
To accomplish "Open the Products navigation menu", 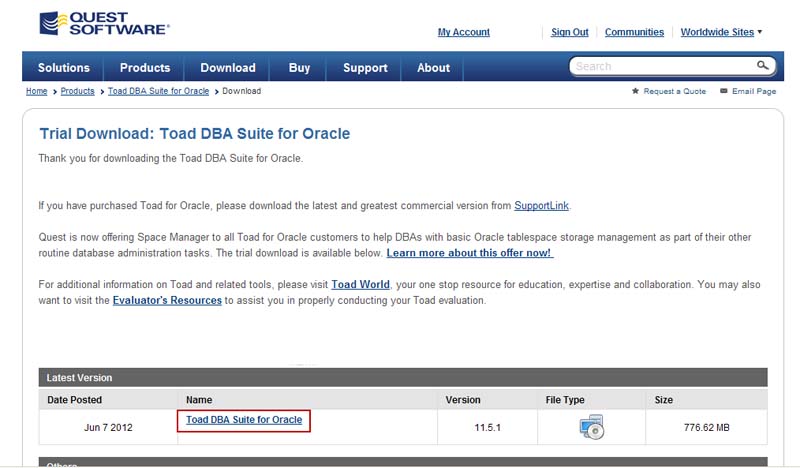I will [x=145, y=68].
